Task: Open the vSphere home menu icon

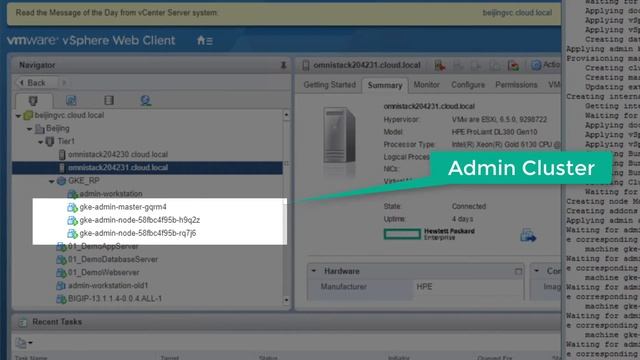Action: coord(204,40)
